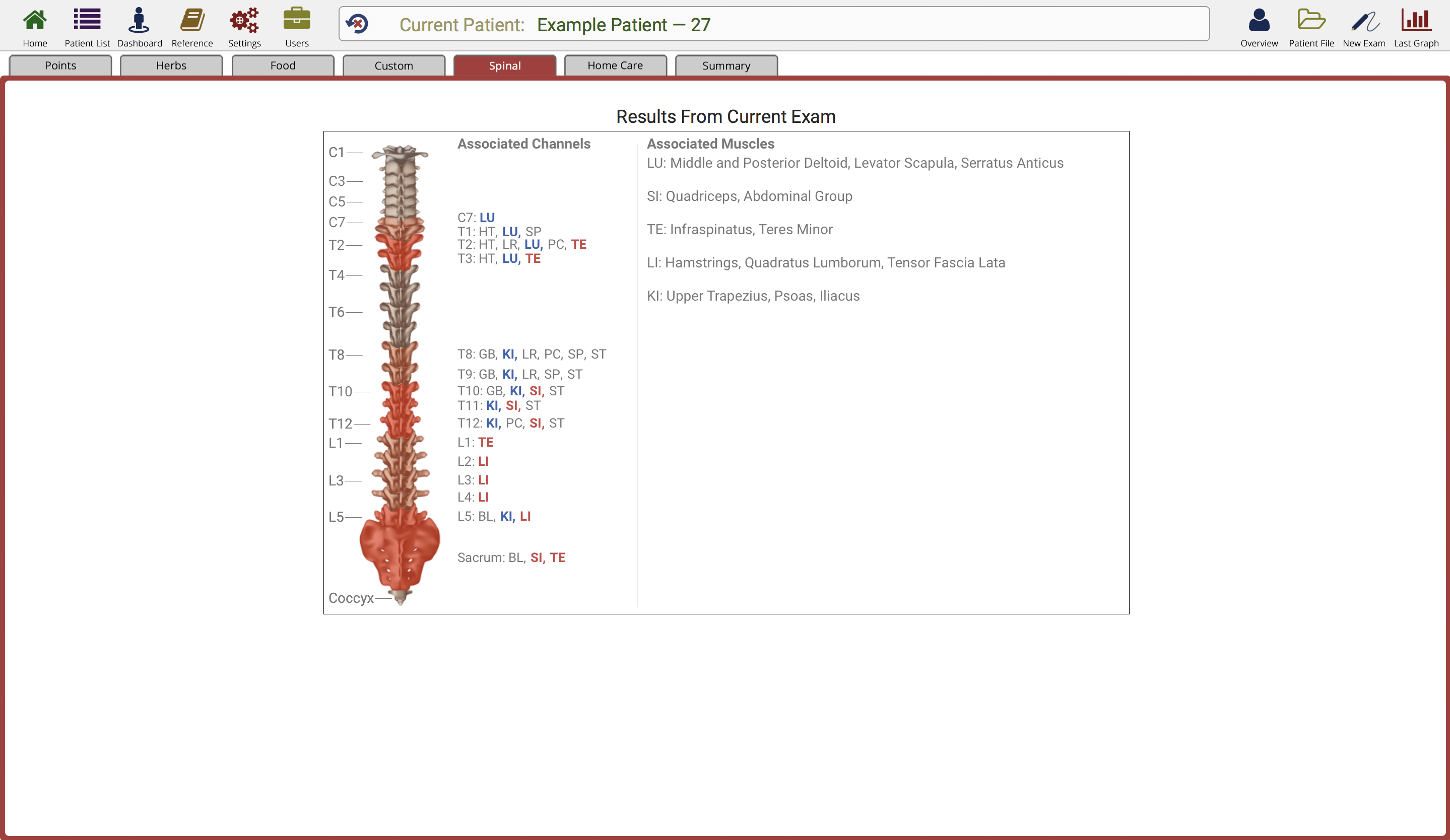Click the 'L5: BL, KI, LI' entry
This screenshot has height=840, width=1450.
pyautogui.click(x=494, y=516)
